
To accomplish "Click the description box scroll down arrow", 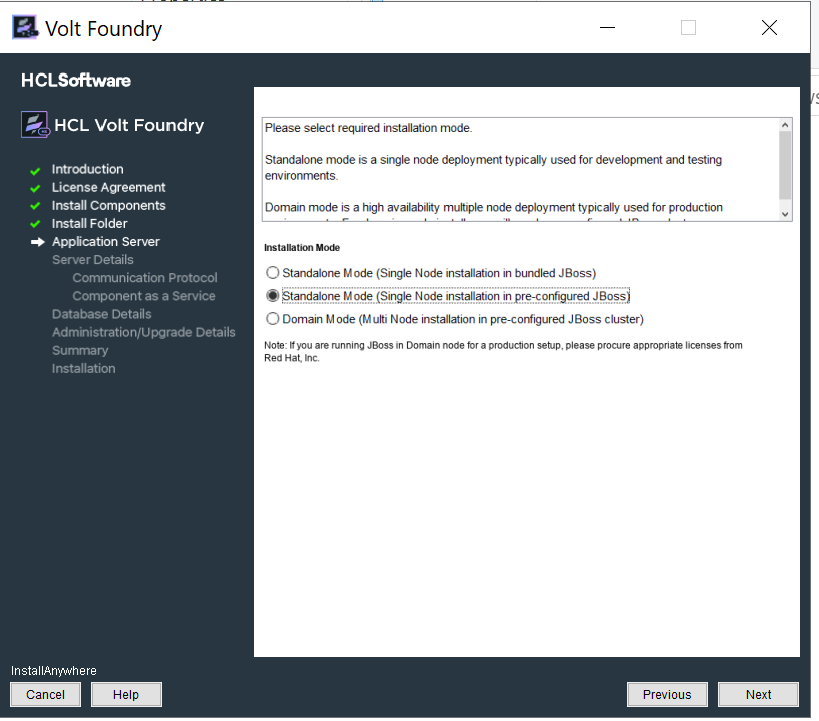I will point(785,214).
